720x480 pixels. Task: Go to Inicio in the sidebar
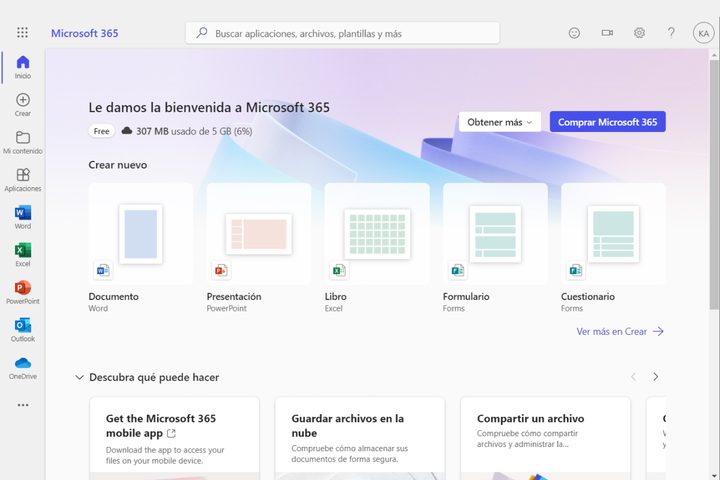[x=22, y=67]
